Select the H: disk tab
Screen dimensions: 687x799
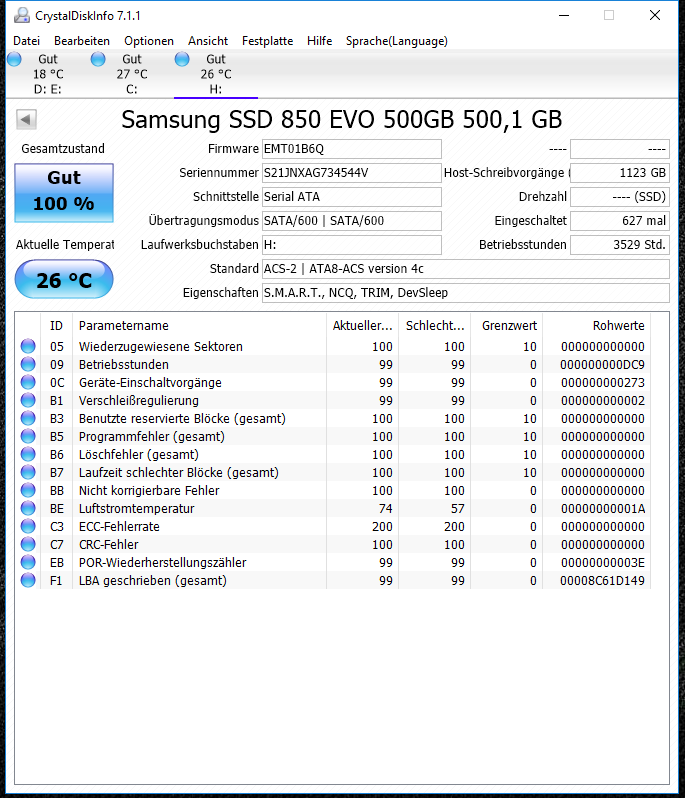point(216,74)
